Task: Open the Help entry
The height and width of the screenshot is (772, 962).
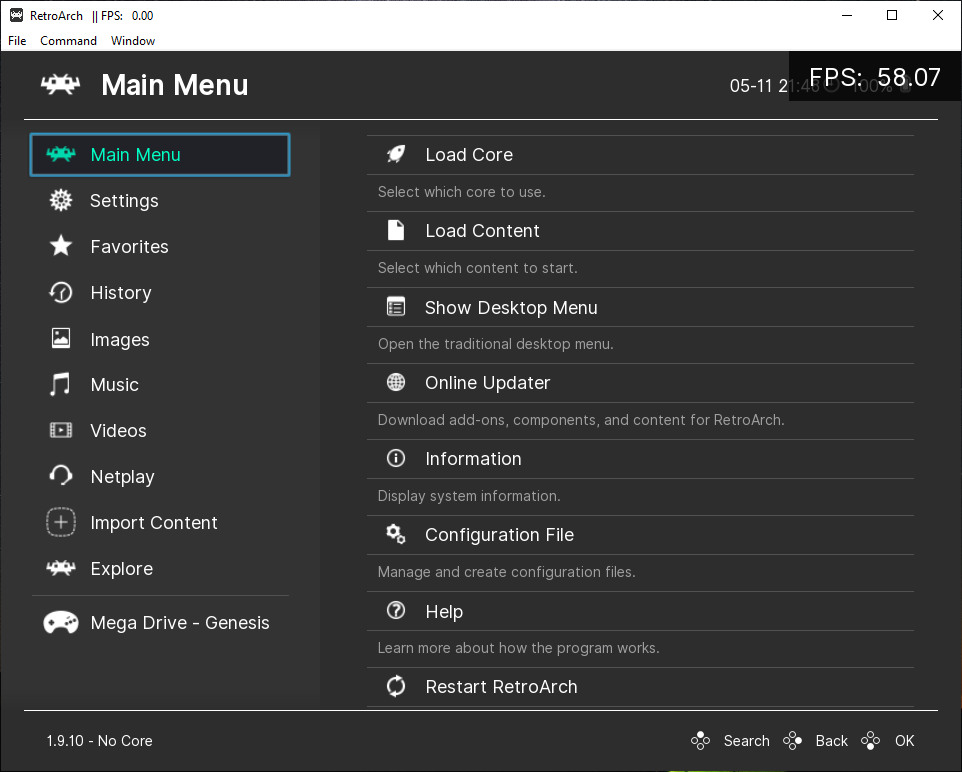Action: (x=641, y=611)
